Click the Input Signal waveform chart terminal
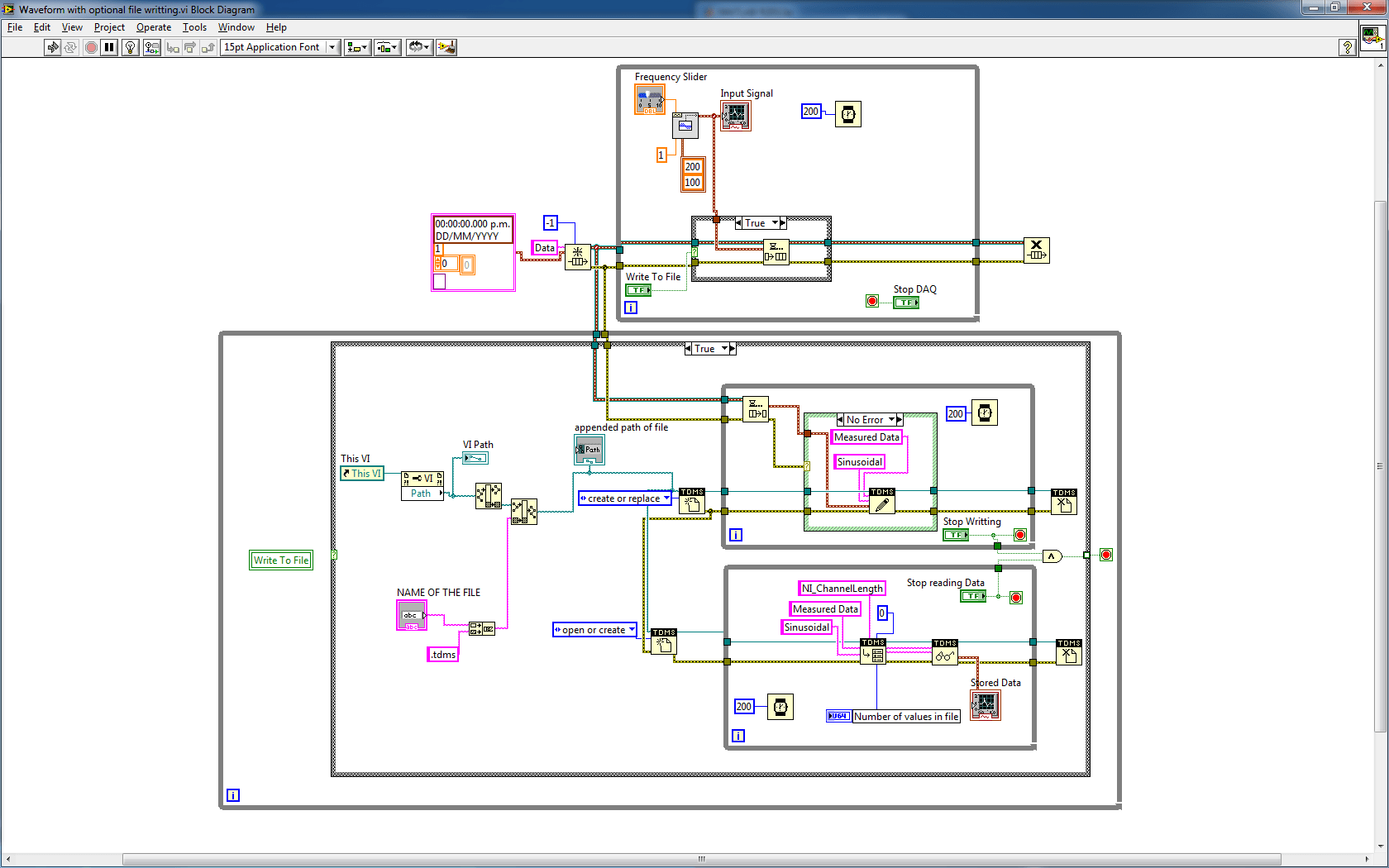Screen dimensions: 1389x868 (x=735, y=116)
